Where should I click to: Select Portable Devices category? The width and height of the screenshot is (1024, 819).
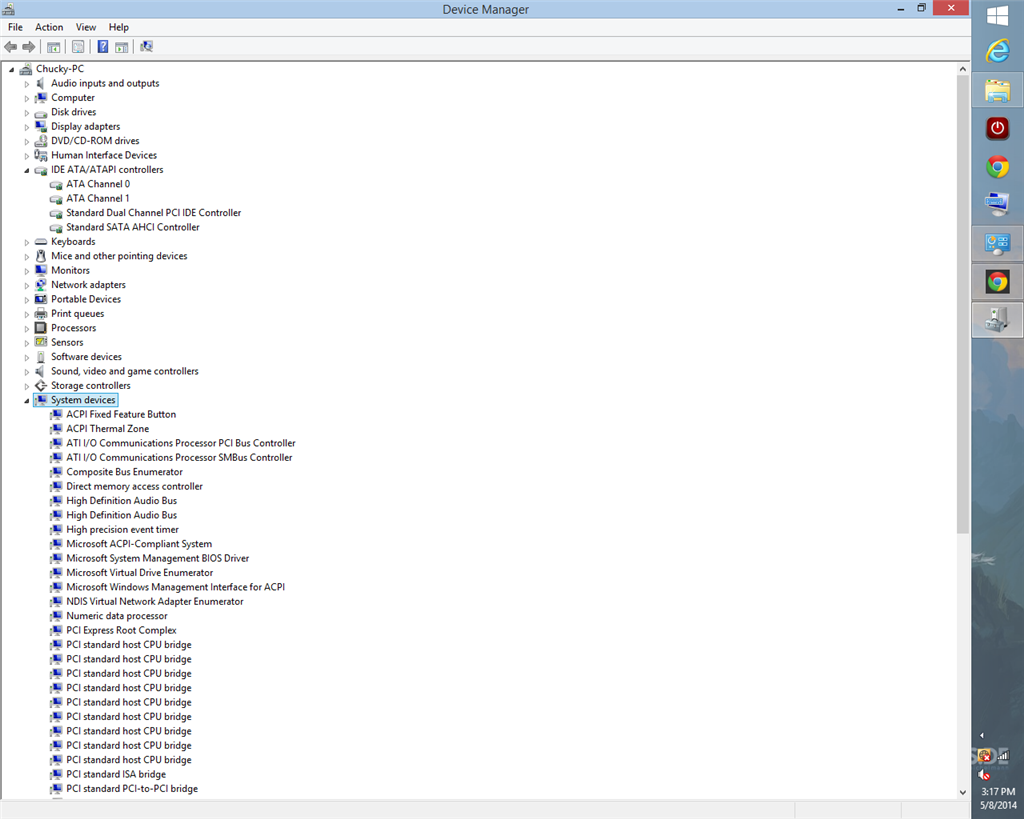click(86, 298)
